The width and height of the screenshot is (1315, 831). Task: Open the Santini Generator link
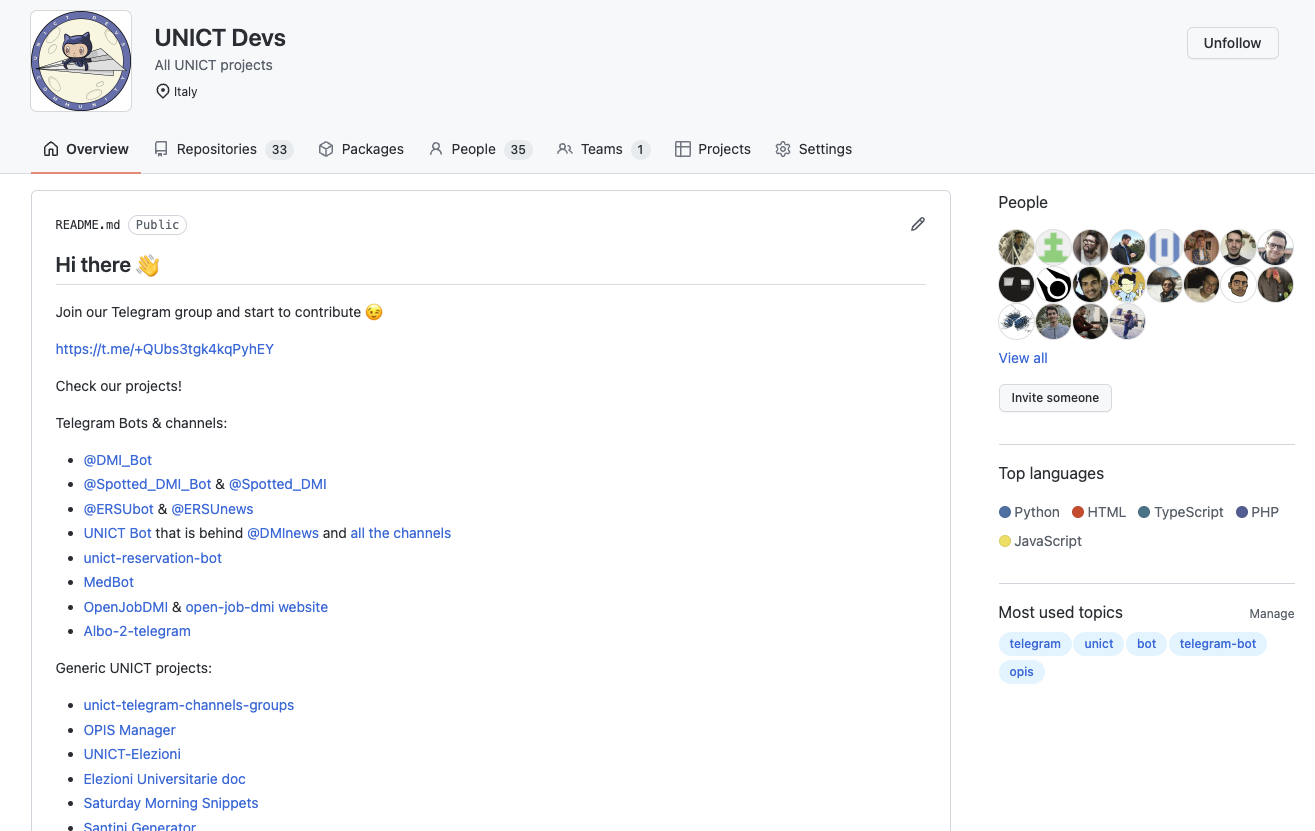pos(140,826)
